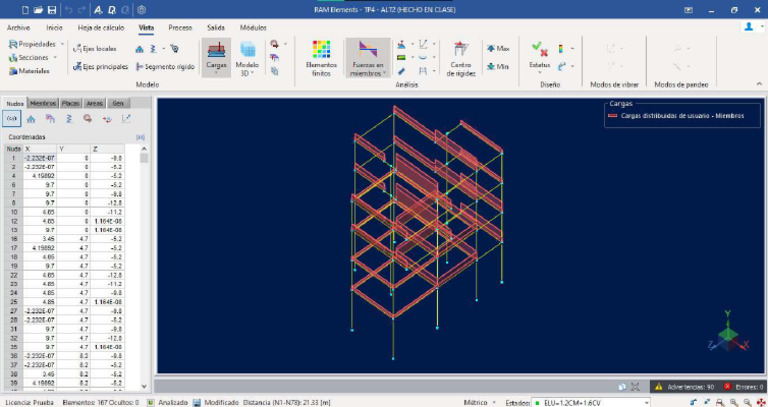Toggle Ejes principales display

tap(99, 67)
